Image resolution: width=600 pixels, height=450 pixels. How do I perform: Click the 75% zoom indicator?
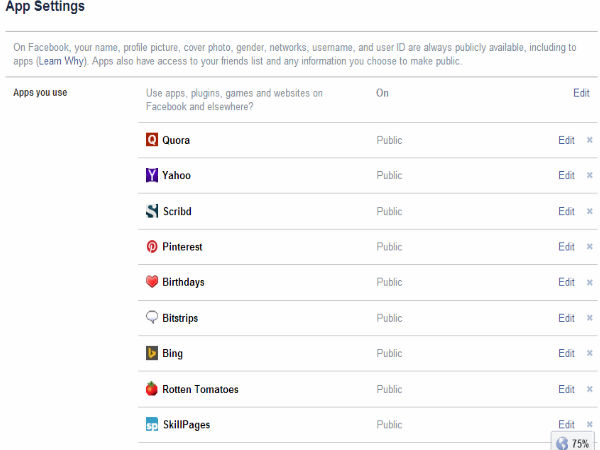[x=574, y=441]
